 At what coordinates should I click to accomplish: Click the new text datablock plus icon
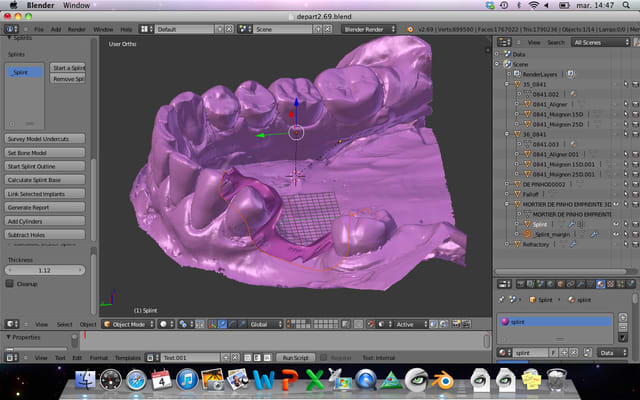(x=225, y=358)
